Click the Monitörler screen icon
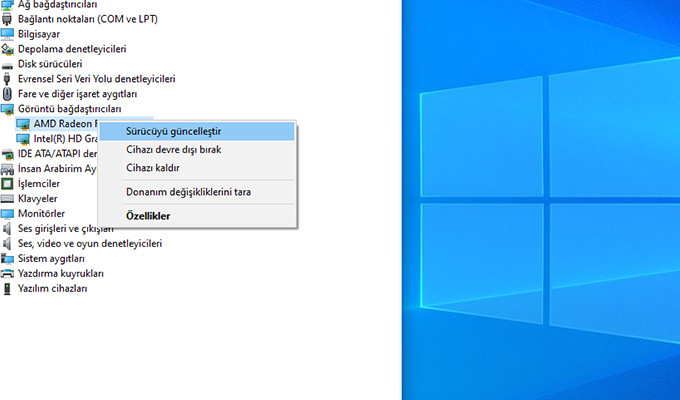Viewport: 680px width, 400px height. click(x=7, y=214)
